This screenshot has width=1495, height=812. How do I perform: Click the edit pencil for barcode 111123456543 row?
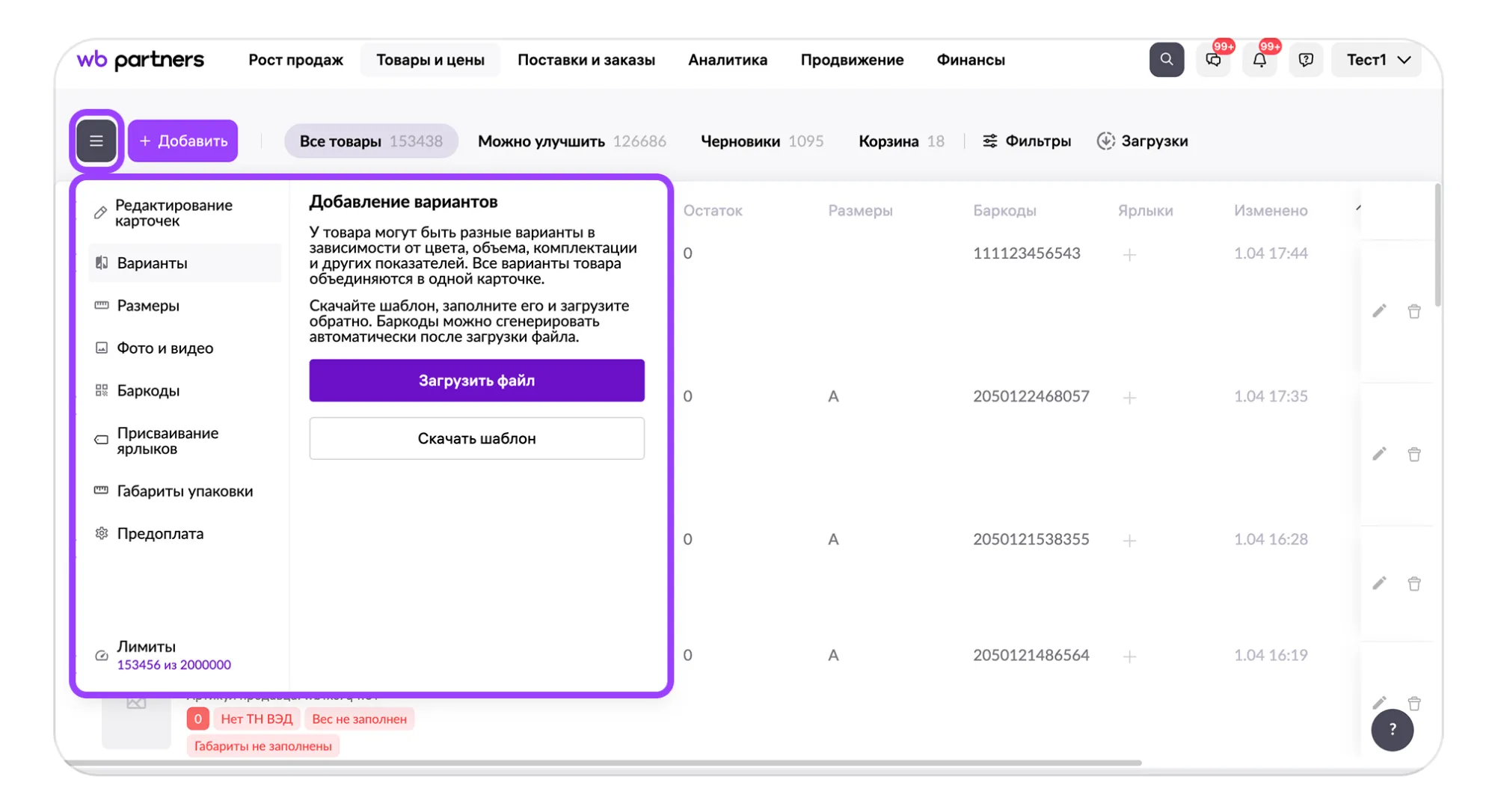coord(1379,311)
